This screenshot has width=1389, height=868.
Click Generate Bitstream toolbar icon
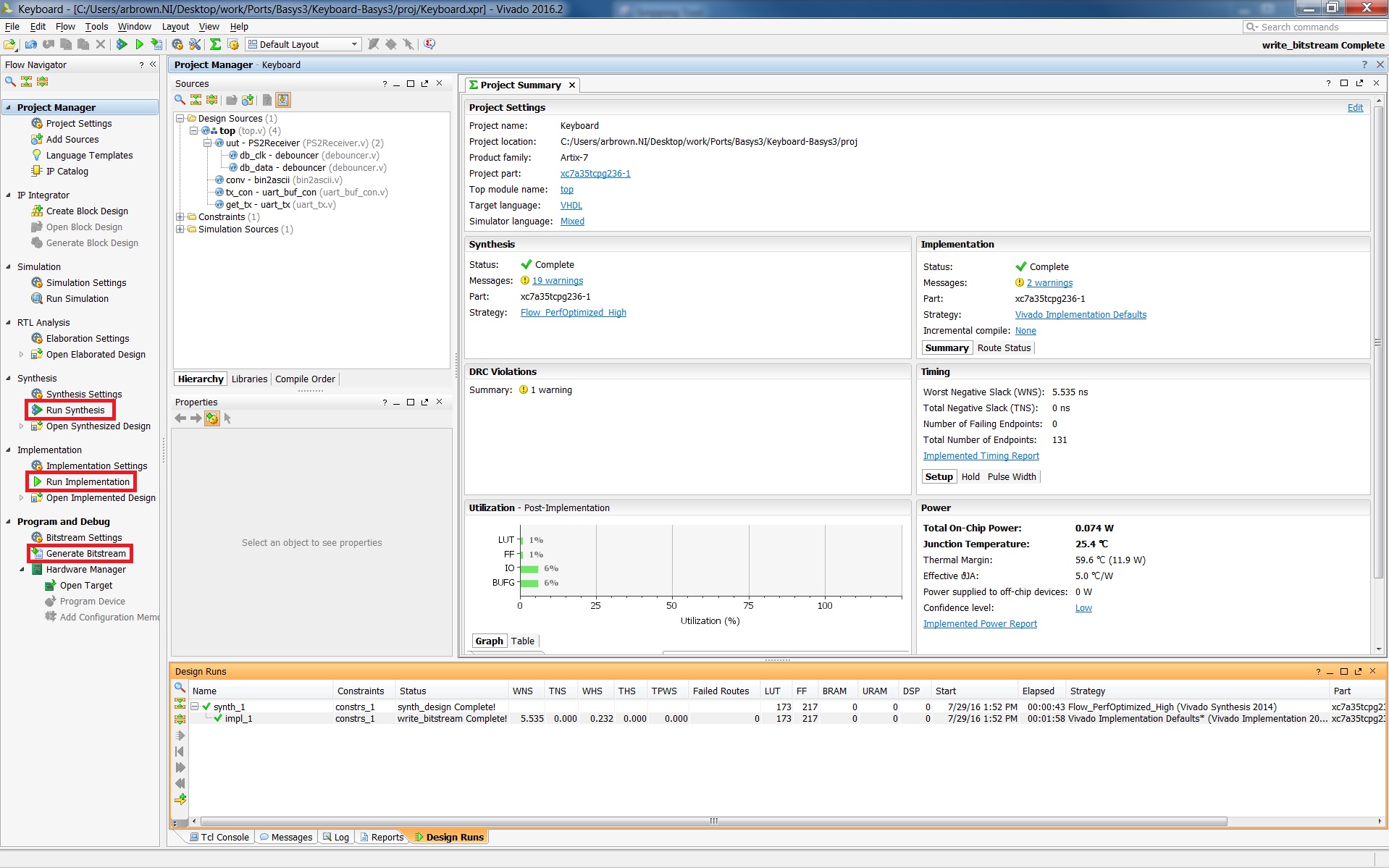[x=156, y=44]
